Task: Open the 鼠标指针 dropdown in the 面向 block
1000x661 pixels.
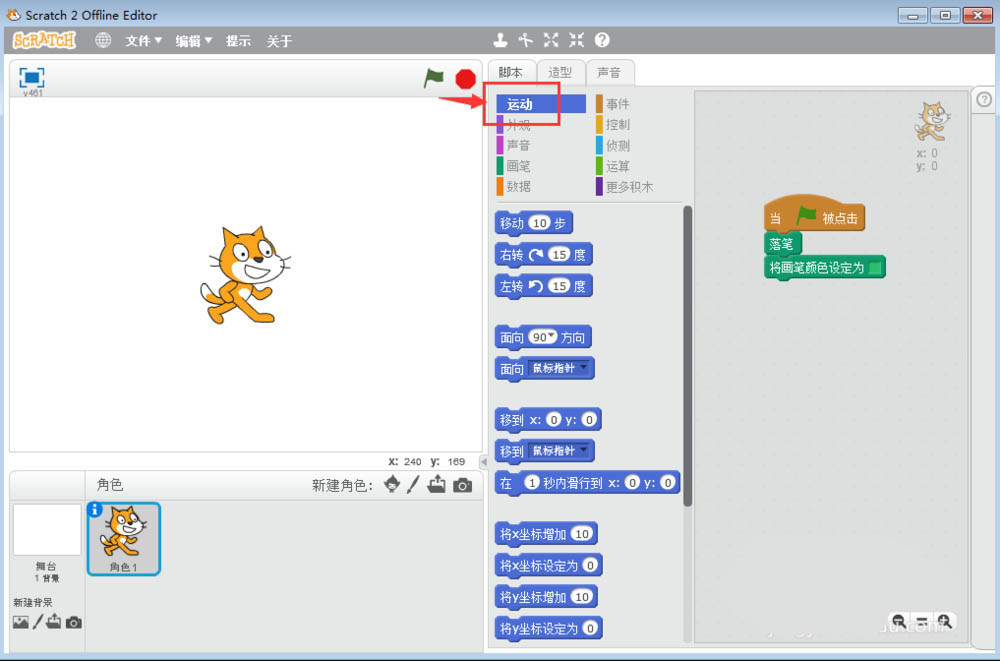Action: click(583, 367)
